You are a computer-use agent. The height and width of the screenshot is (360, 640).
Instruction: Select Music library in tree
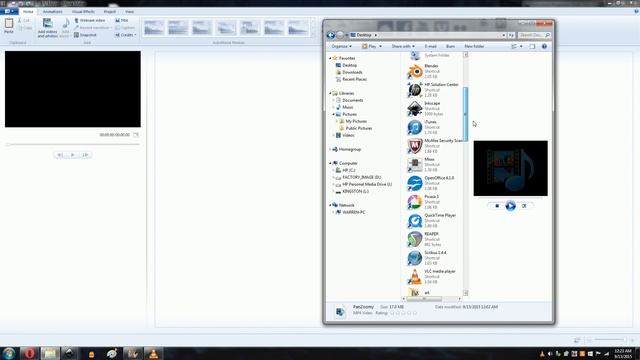coord(344,107)
